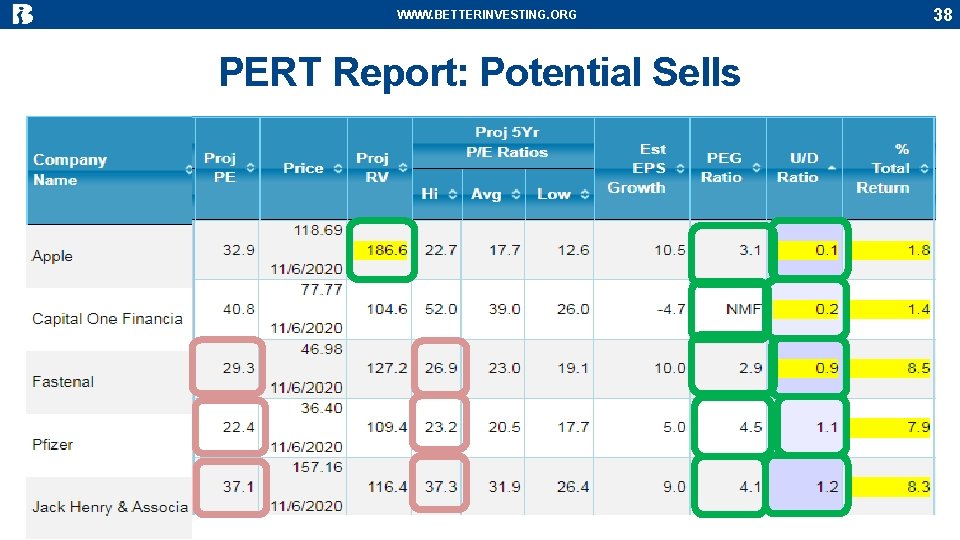
Task: Click Pfizer's PEG Ratio value 4.5
Action: (750, 427)
